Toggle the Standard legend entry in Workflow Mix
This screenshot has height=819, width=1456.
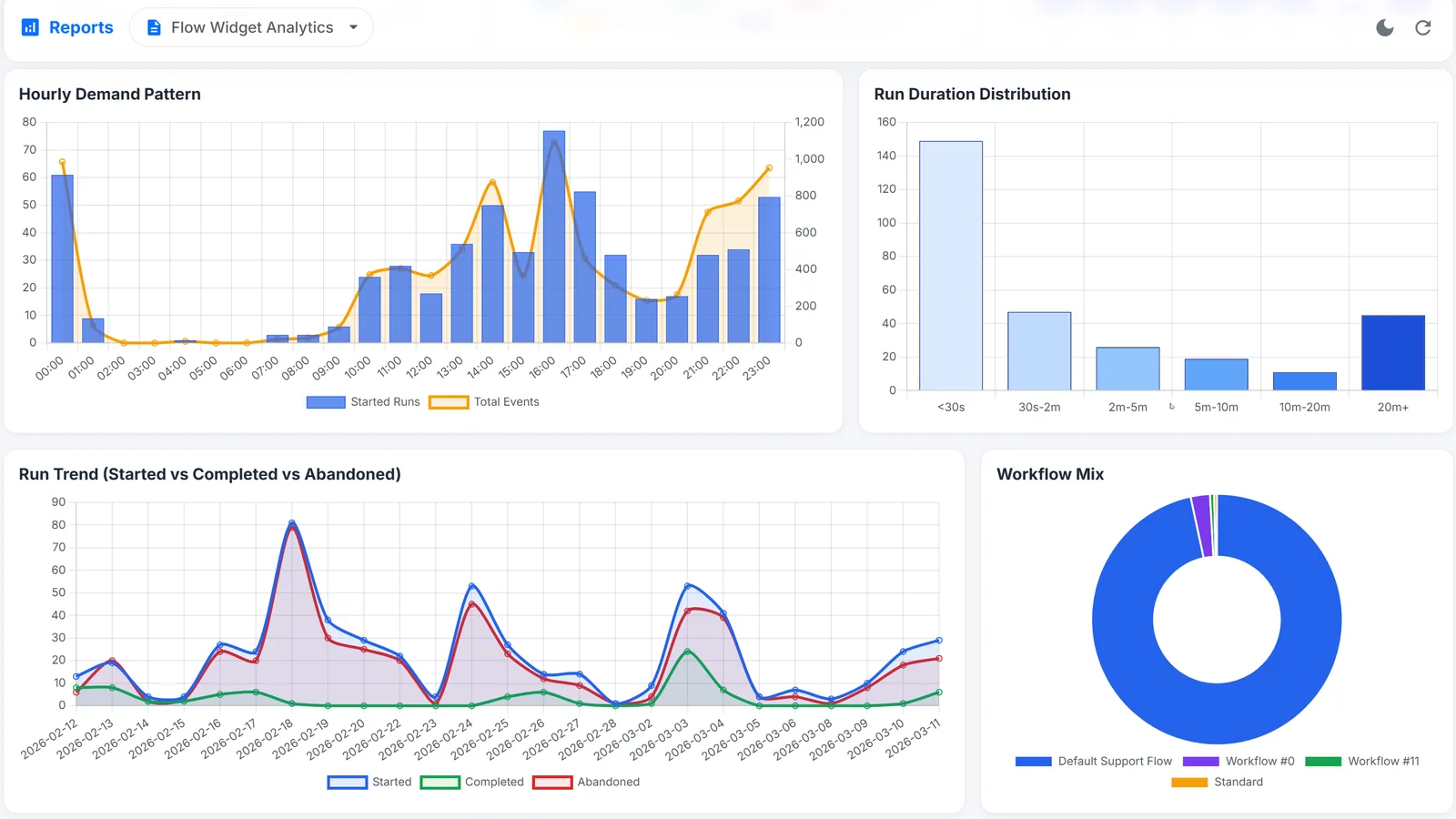click(1218, 782)
